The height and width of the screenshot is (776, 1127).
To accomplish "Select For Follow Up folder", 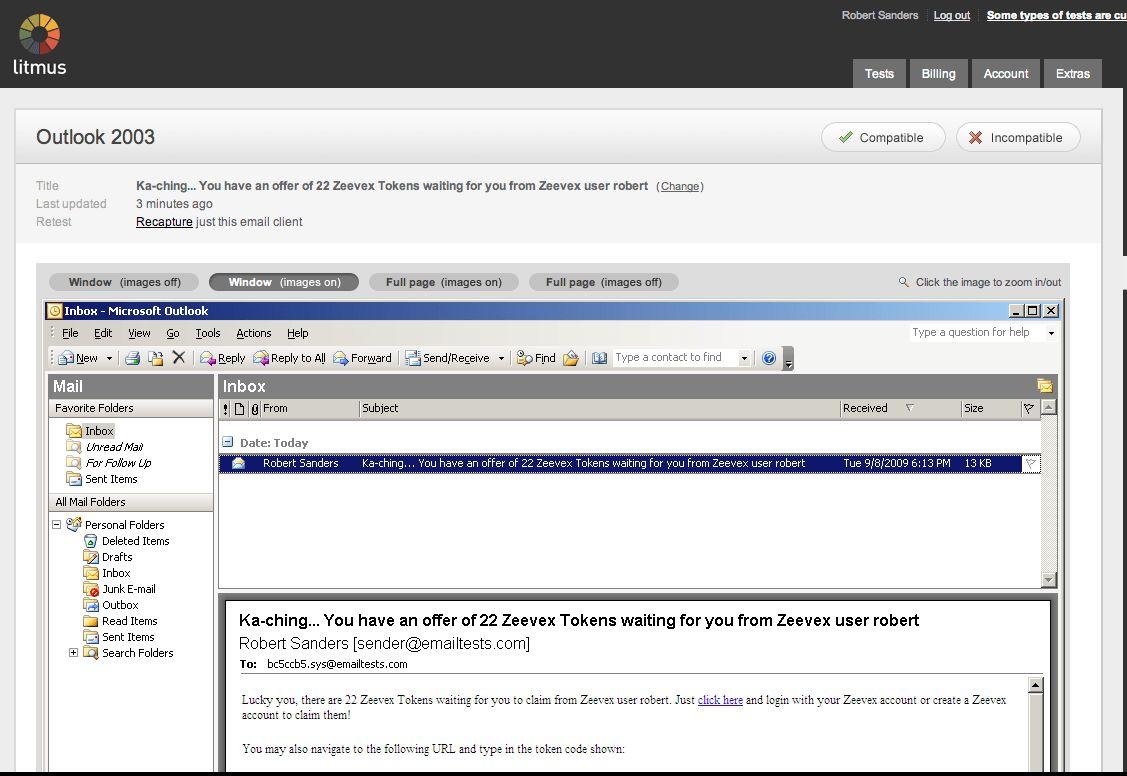I will point(109,463).
